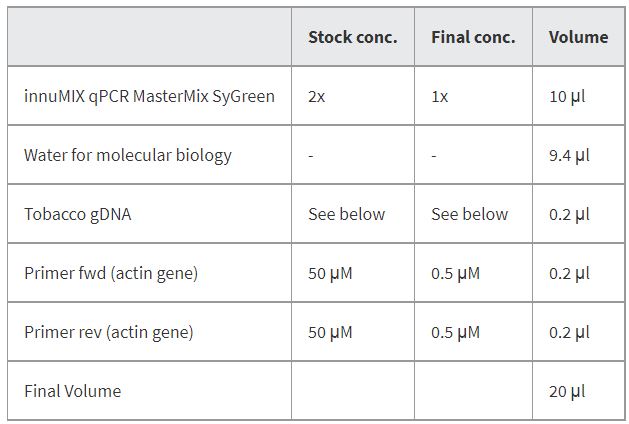Click the Primer fwd 0.5 µM final cell
The height and width of the screenshot is (424, 629).
(455, 273)
